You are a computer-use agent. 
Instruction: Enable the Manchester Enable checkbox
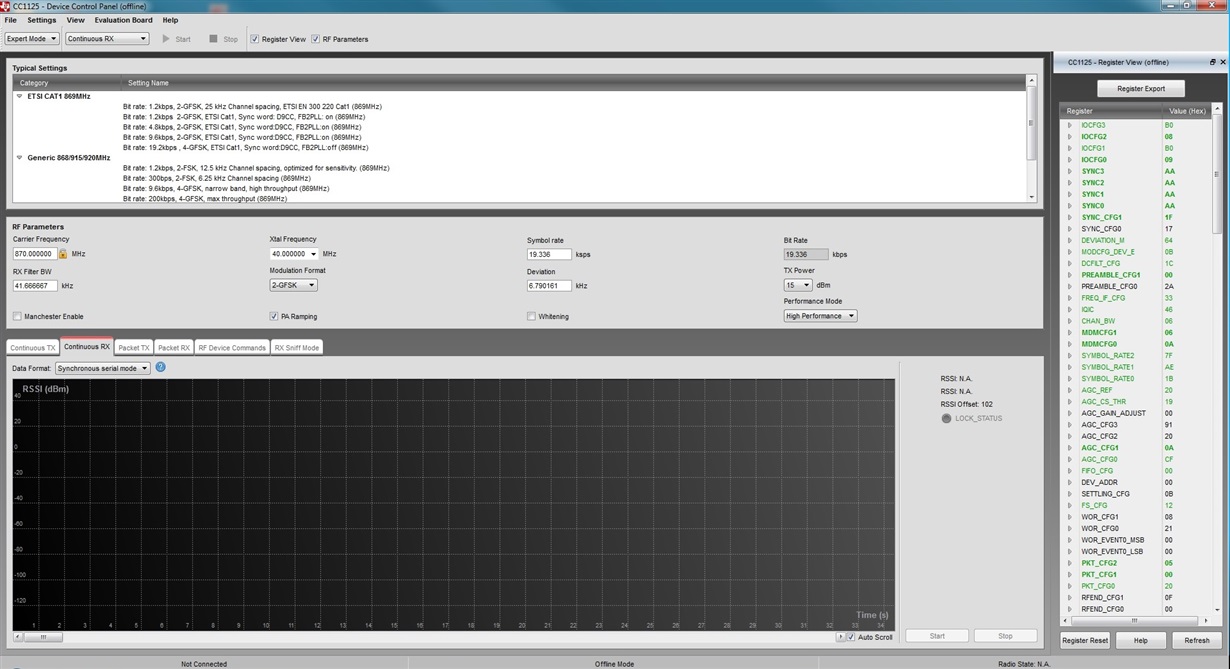coord(17,316)
